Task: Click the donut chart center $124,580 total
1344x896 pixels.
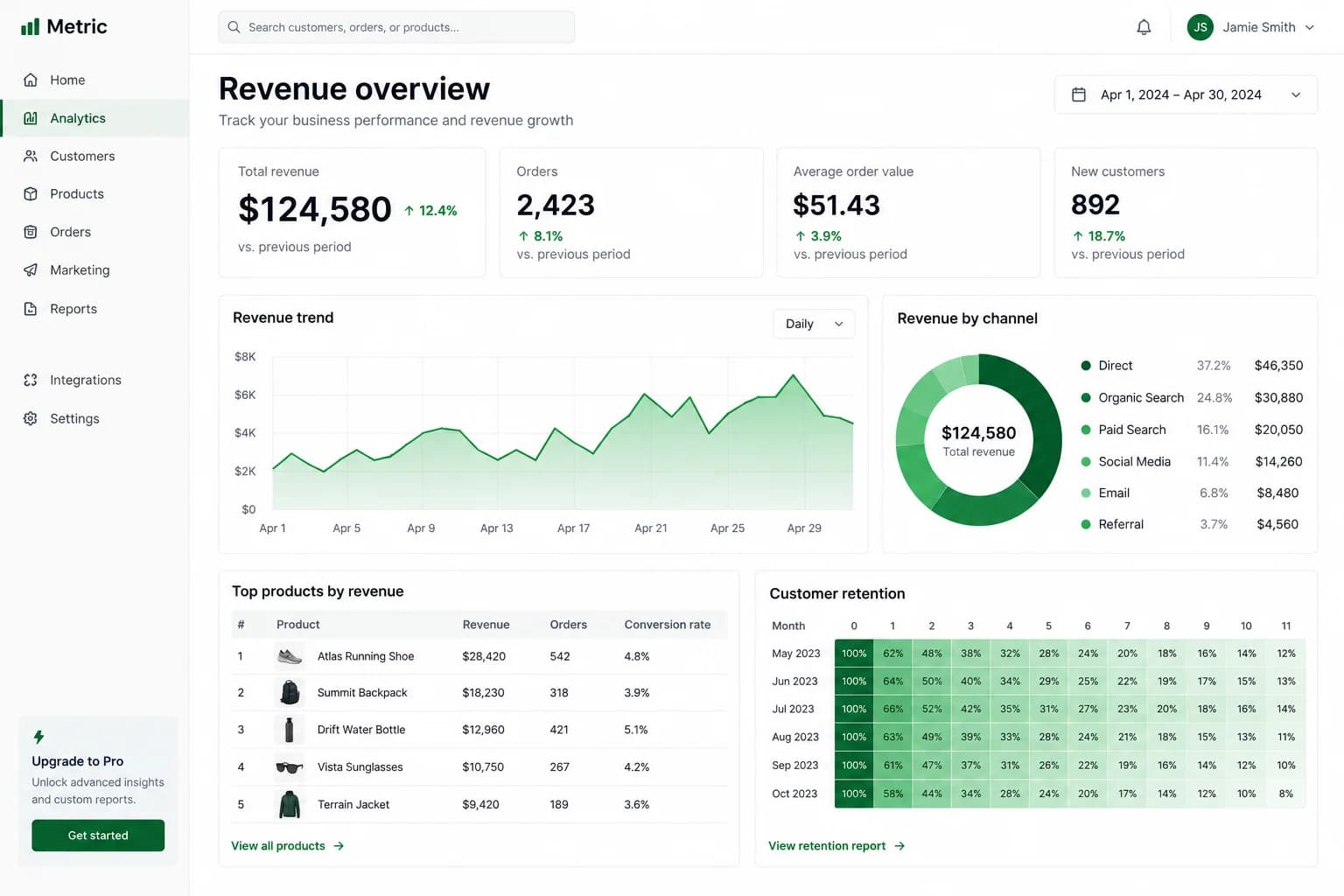Action: tap(978, 433)
